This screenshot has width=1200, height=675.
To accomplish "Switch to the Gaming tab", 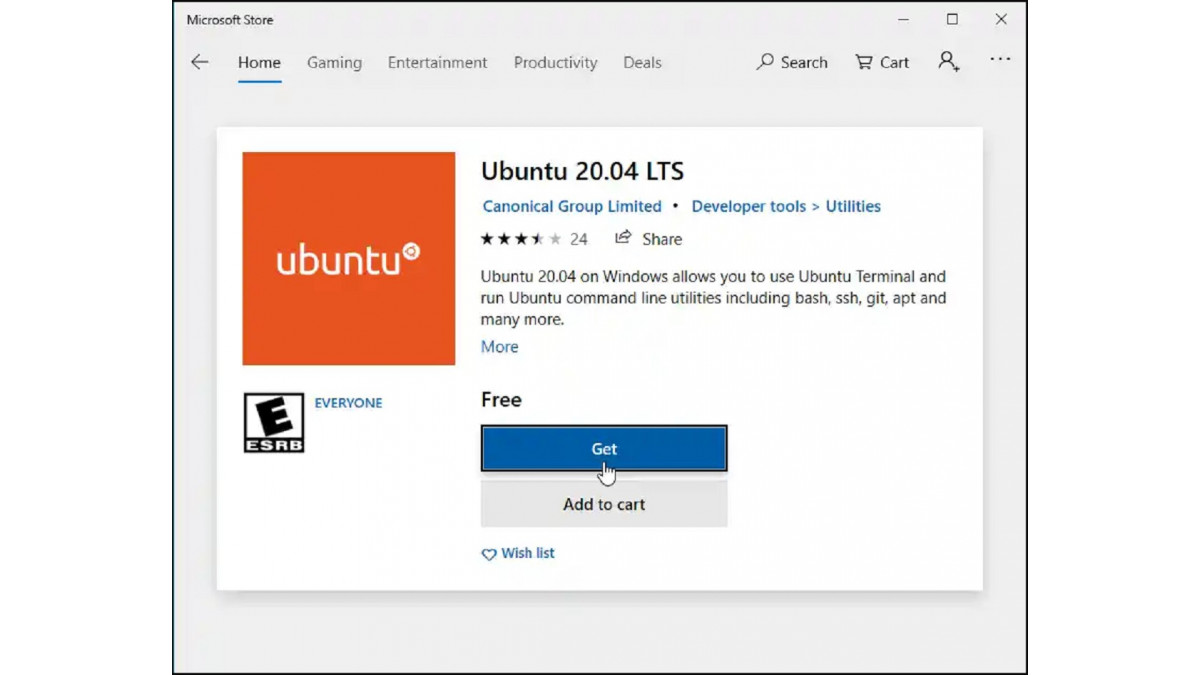I will pyautogui.click(x=334, y=62).
